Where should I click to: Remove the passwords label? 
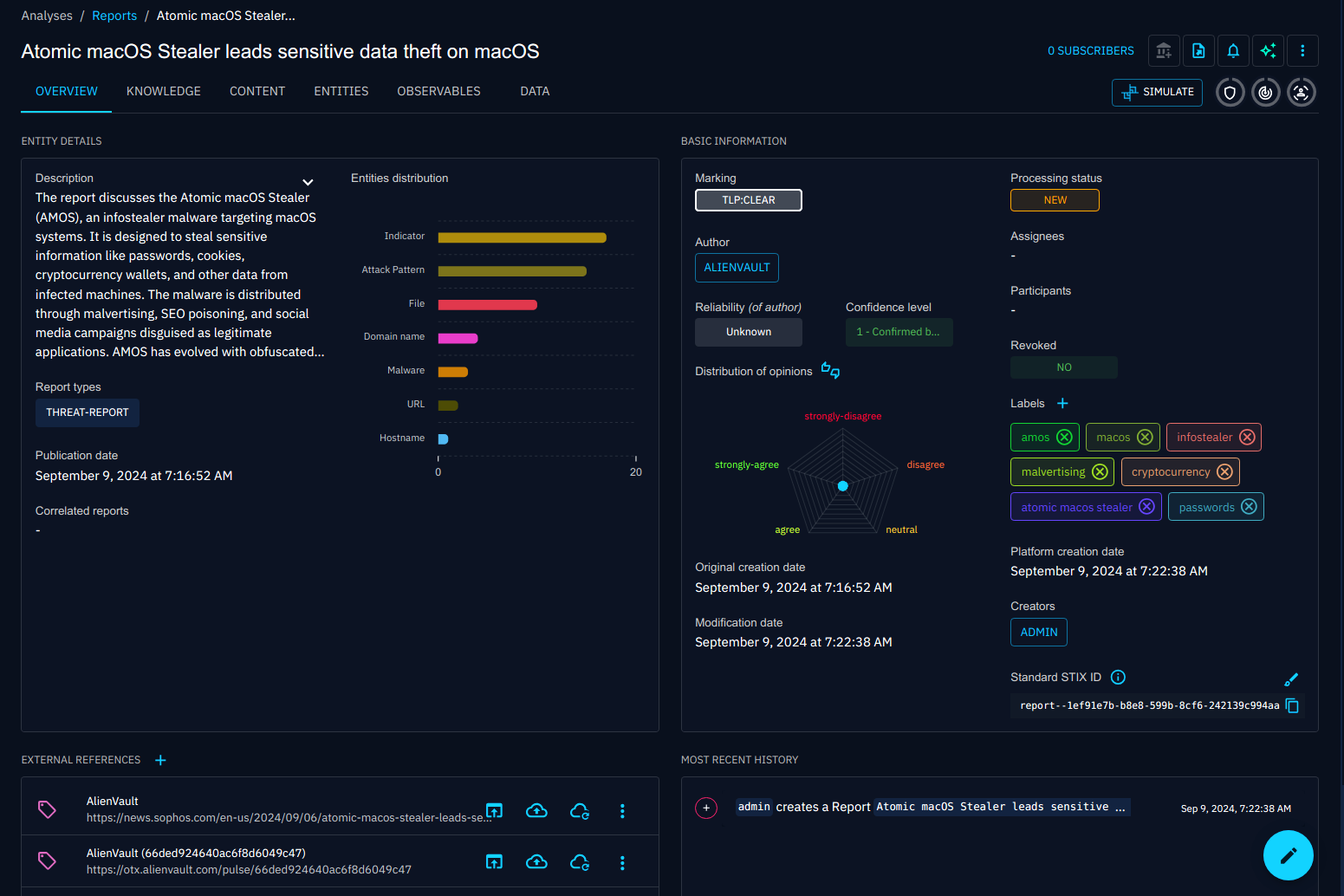point(1249,506)
